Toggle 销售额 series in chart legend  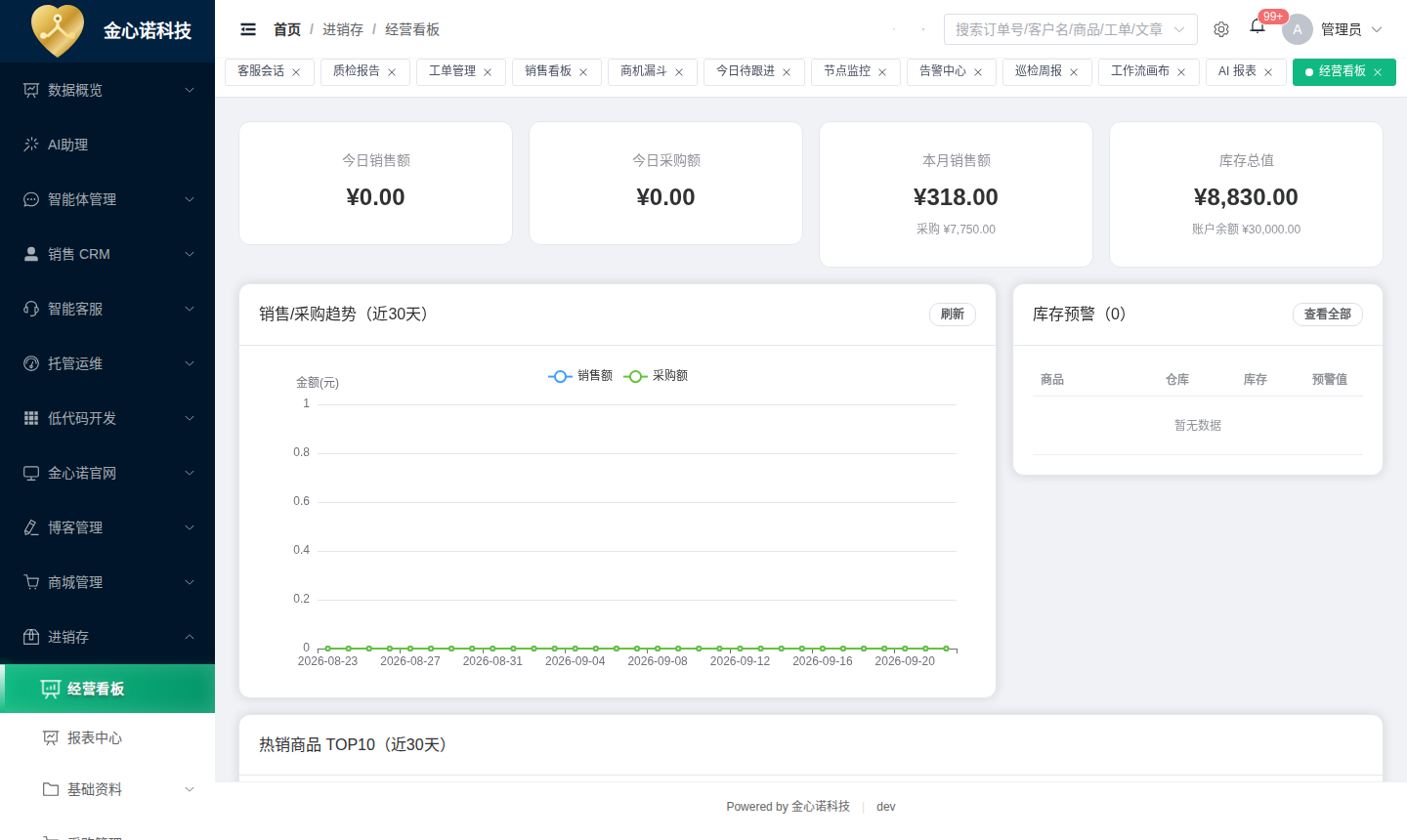(580, 376)
